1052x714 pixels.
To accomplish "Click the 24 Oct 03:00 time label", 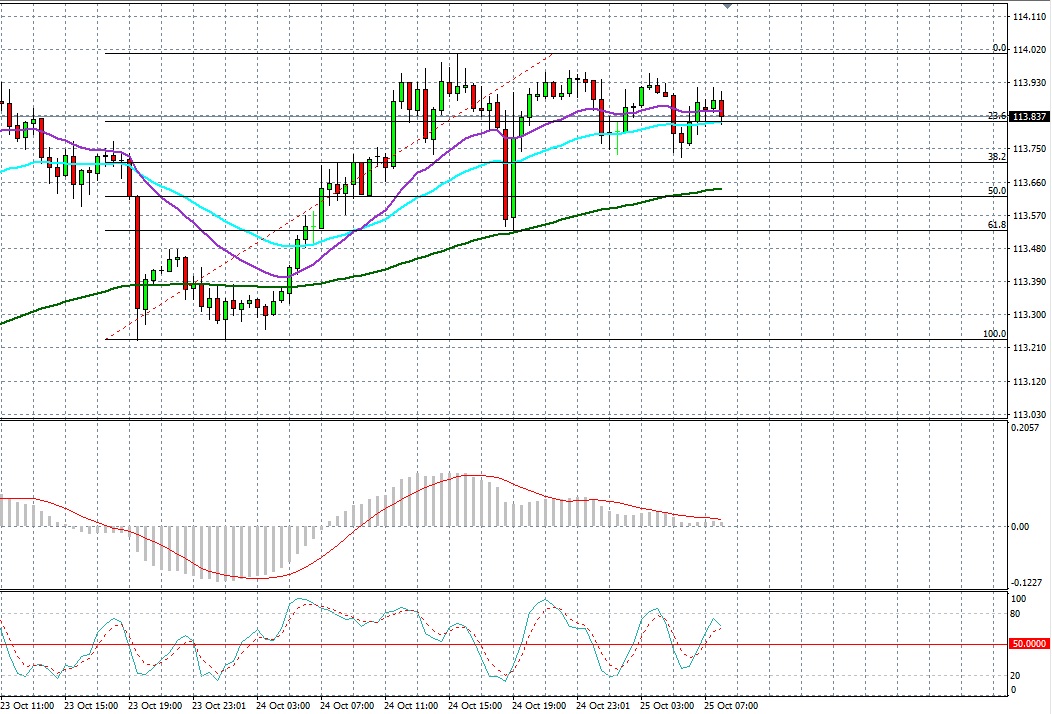I will point(283,706).
